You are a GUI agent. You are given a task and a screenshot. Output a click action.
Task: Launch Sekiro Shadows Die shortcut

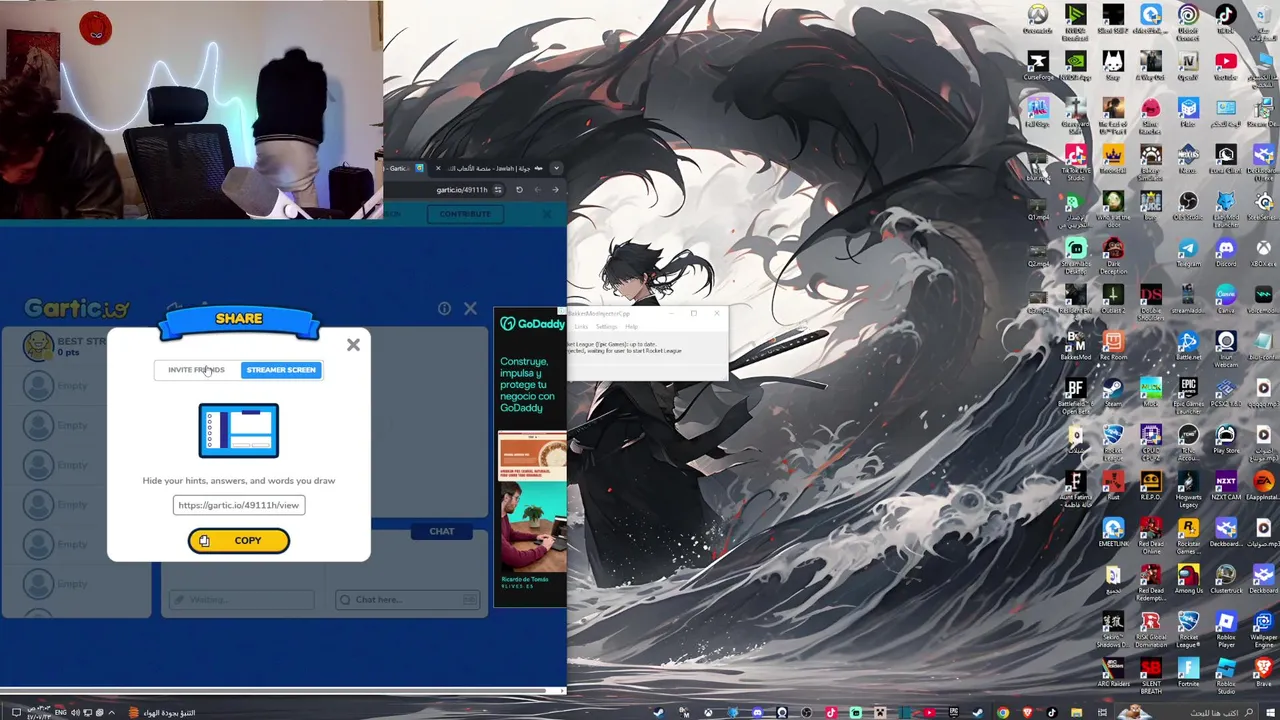[1113, 628]
